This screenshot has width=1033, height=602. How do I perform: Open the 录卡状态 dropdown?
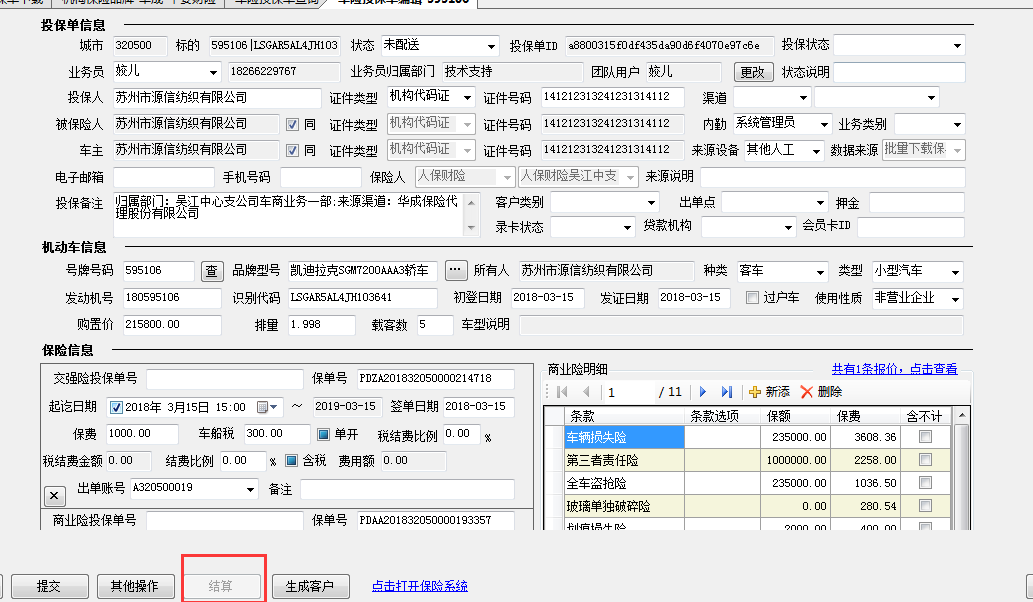pyautogui.click(x=627, y=227)
